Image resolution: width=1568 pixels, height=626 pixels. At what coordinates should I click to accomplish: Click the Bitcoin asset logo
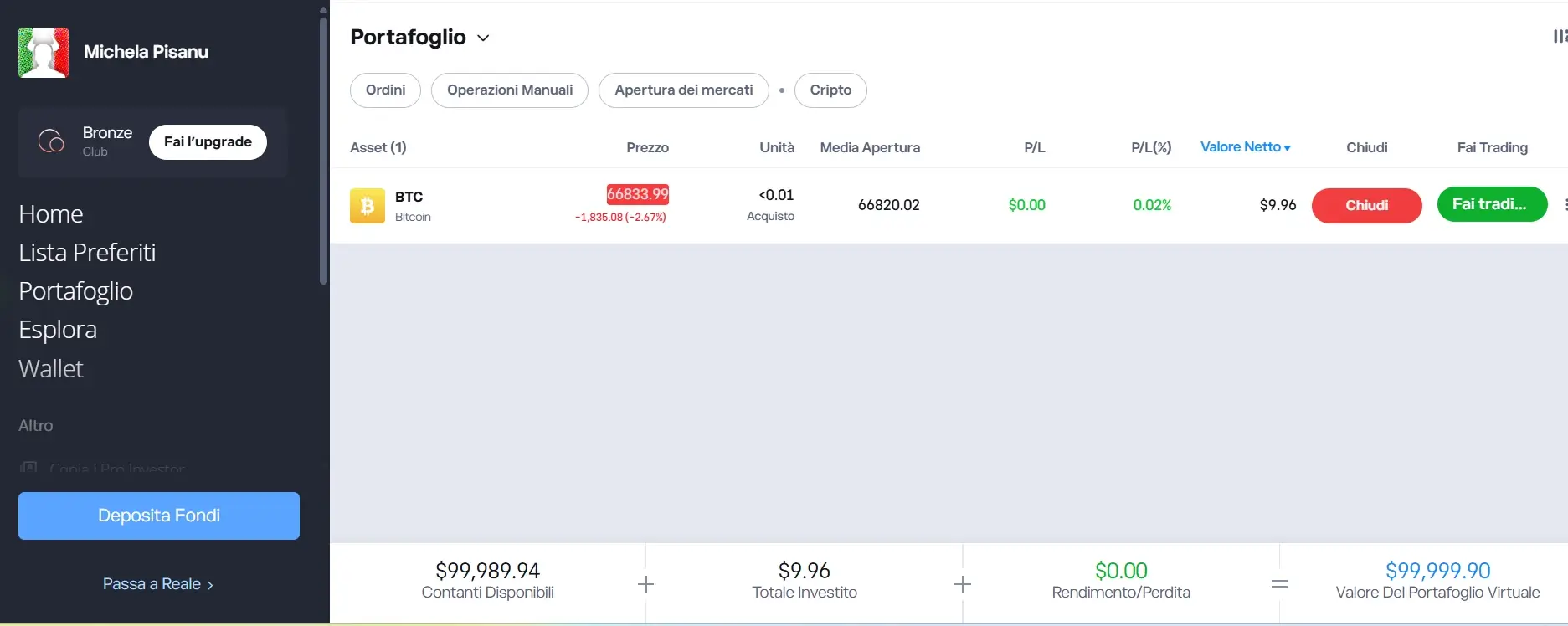click(x=367, y=206)
